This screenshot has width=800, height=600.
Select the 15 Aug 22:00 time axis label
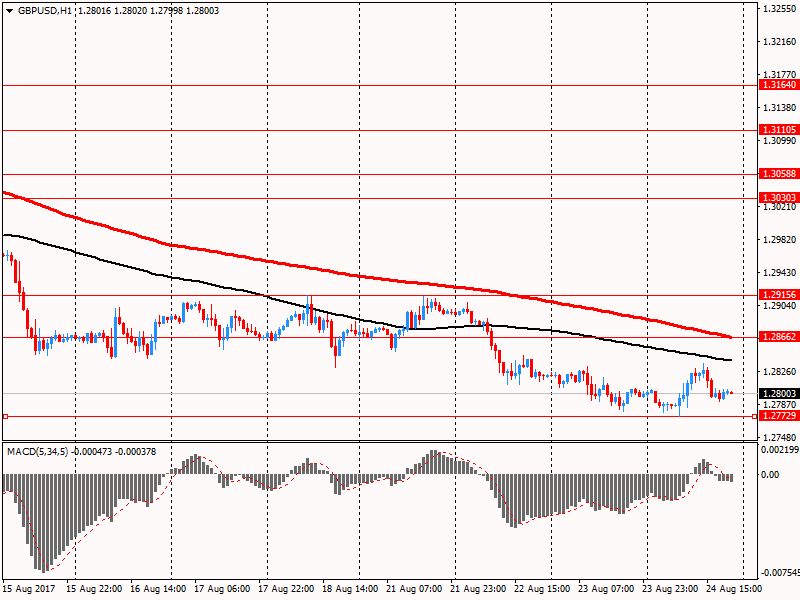[x=94, y=589]
